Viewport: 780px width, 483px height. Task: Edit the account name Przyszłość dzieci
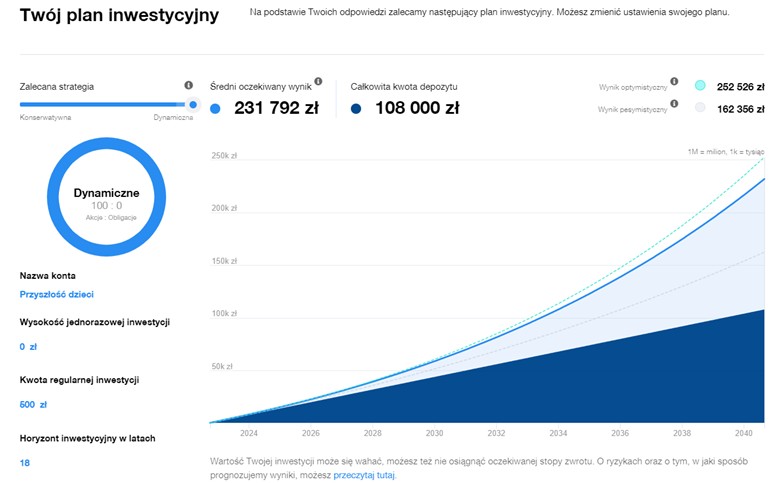click(57, 295)
